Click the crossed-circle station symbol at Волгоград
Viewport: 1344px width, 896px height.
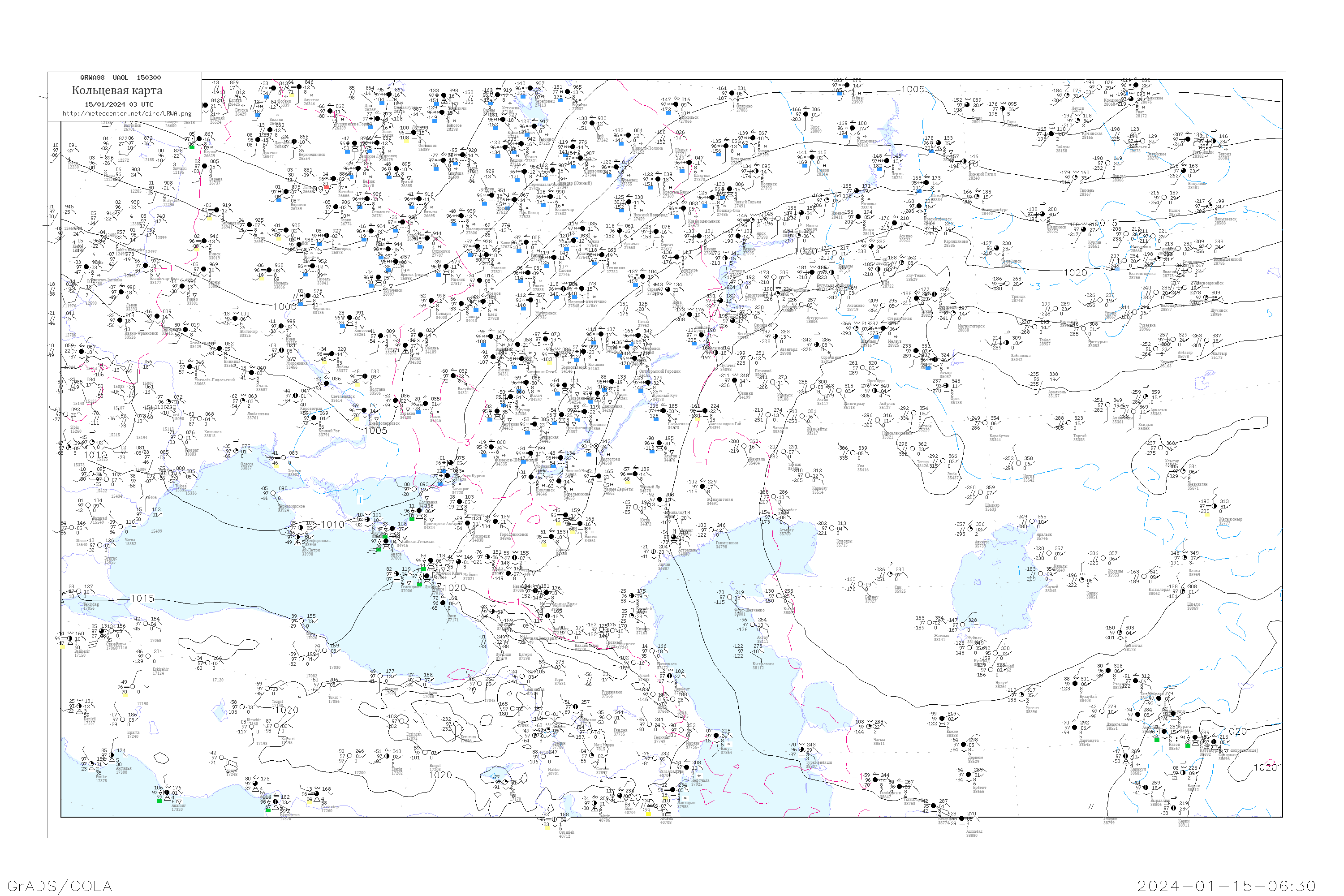596,446
